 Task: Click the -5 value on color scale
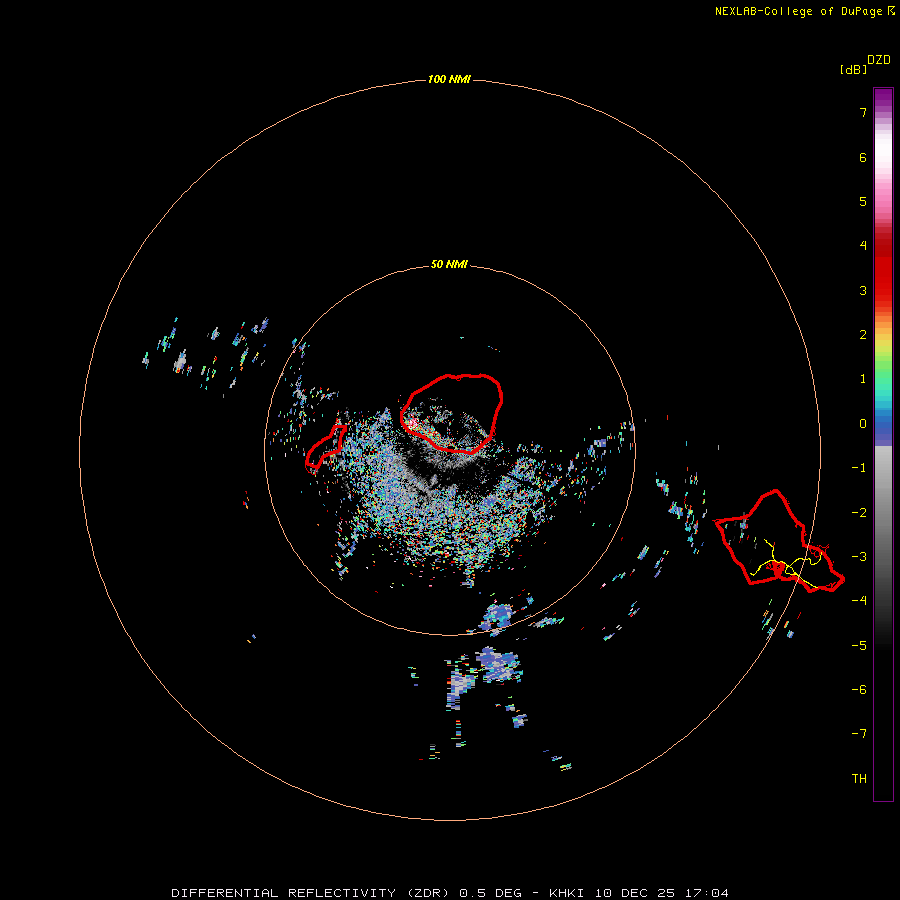(859, 646)
